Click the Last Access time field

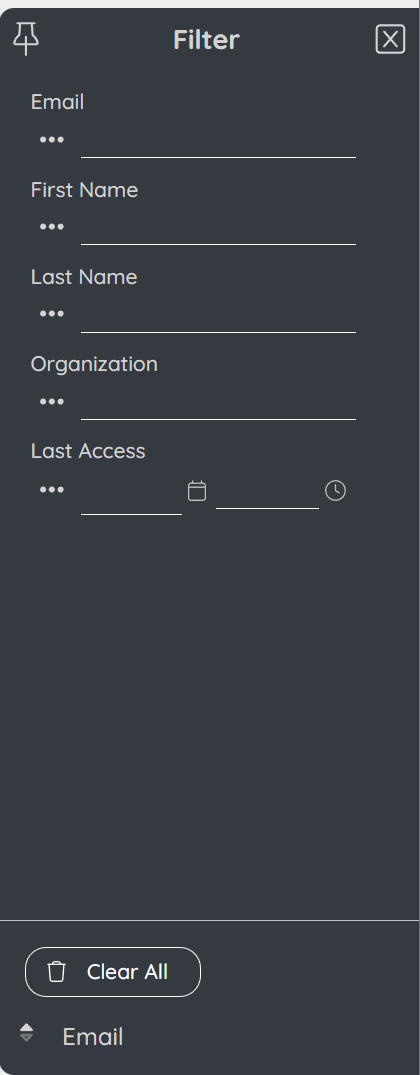268,494
